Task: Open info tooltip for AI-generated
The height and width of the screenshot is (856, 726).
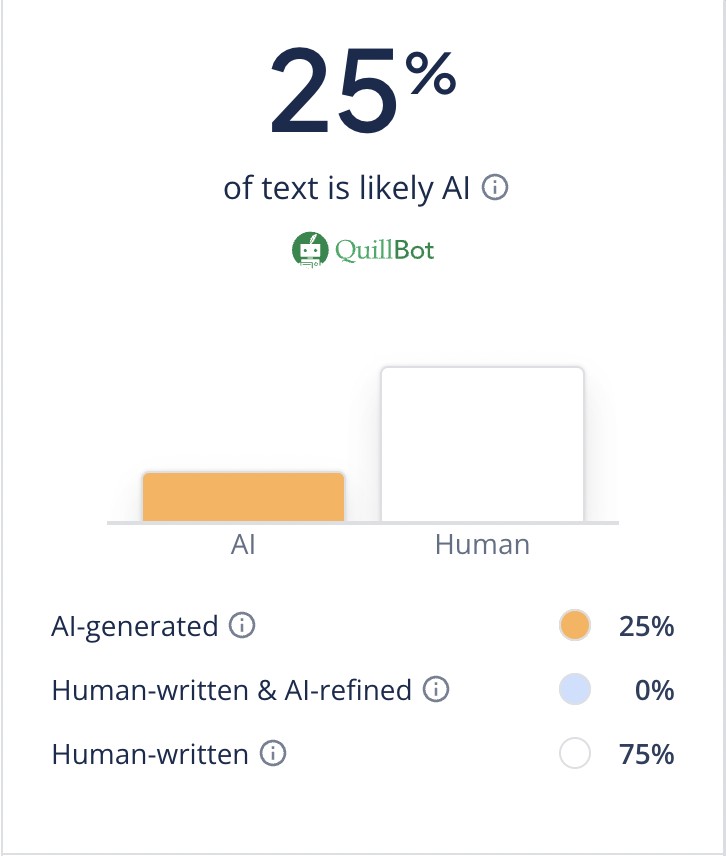Action: pos(241,627)
